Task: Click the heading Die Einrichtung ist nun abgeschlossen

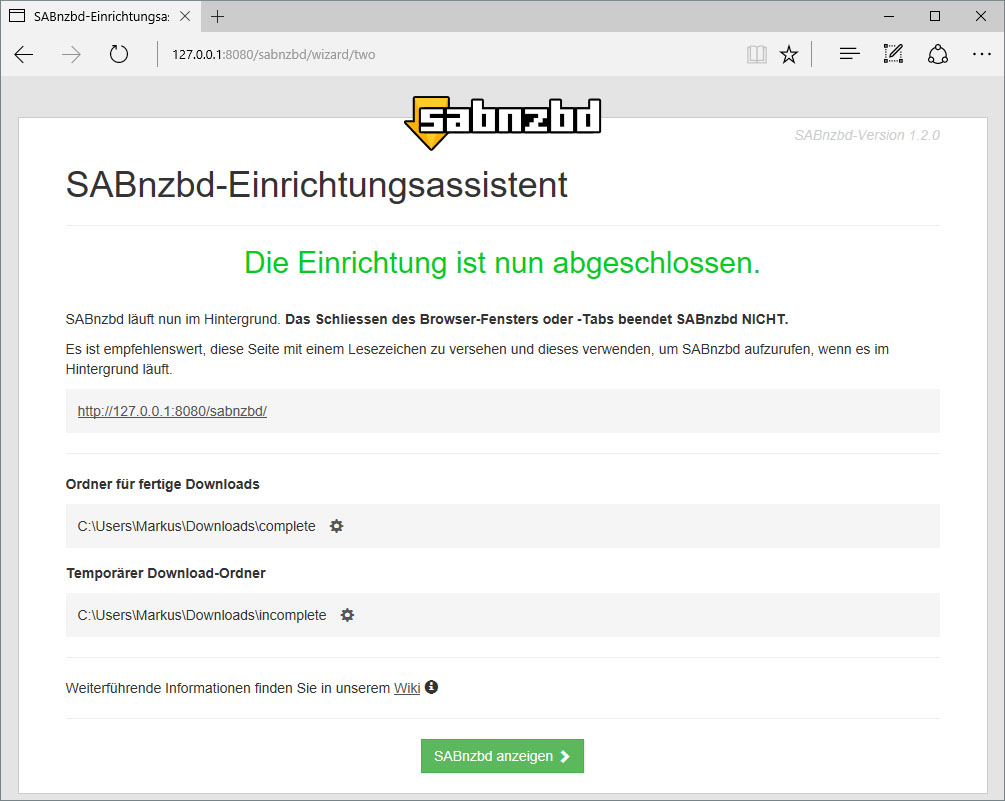Action: pyautogui.click(x=502, y=263)
